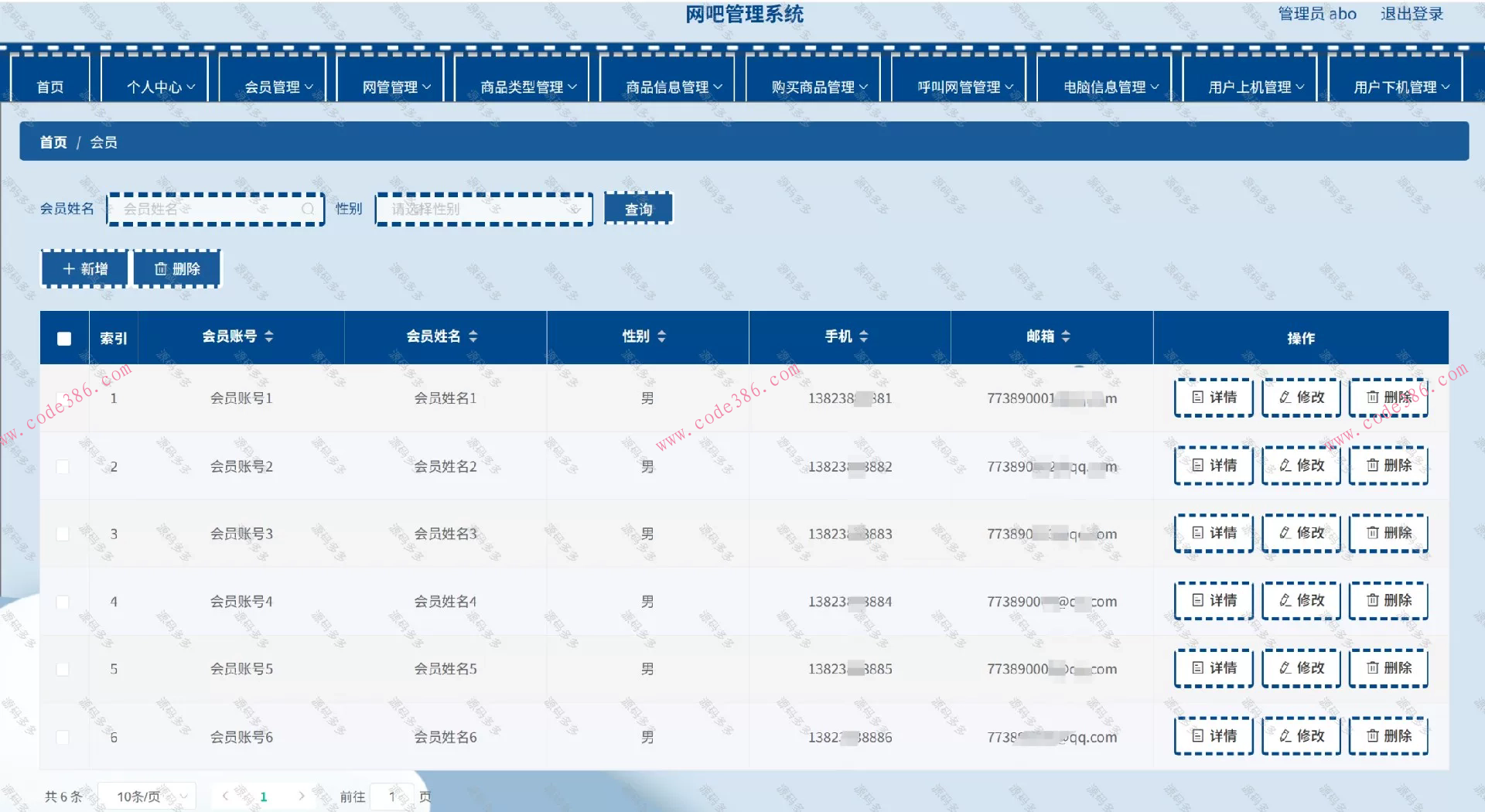Focus the 前往 page number input

point(392,797)
